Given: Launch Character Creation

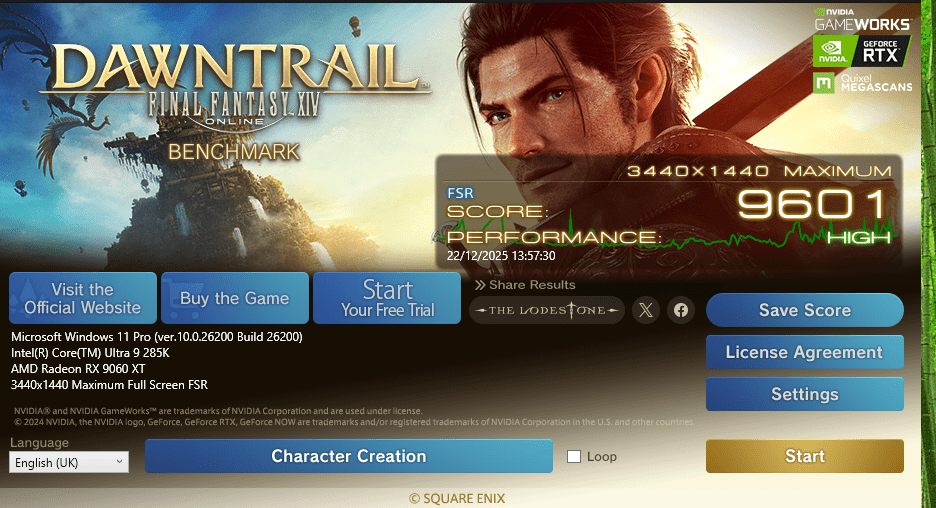Looking at the screenshot, I should coord(349,456).
